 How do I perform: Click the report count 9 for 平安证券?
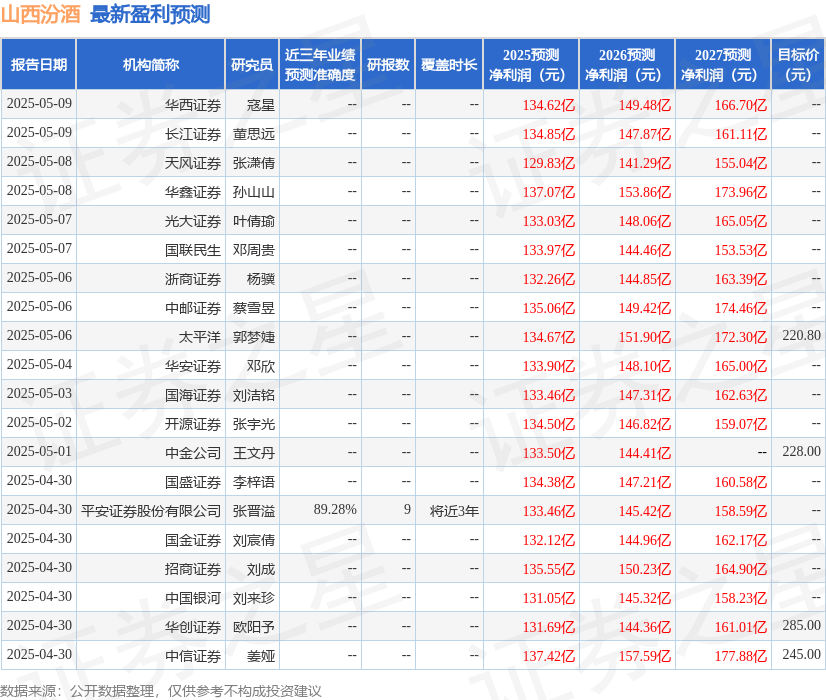406,510
